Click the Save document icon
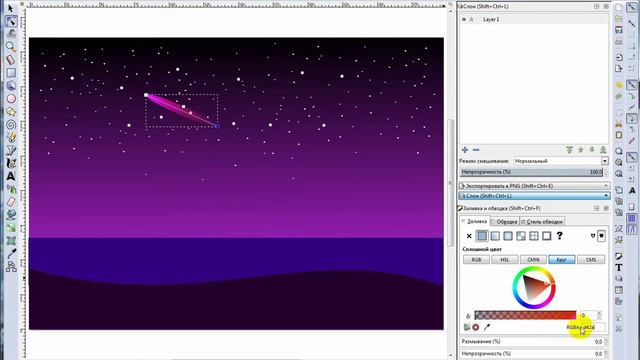640x360 pixels. (x=619, y=30)
